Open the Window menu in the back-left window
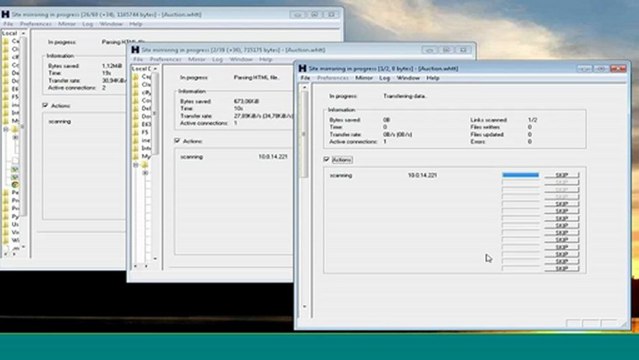Image resolution: width=639 pixels, height=360 pixels. click(x=111, y=24)
